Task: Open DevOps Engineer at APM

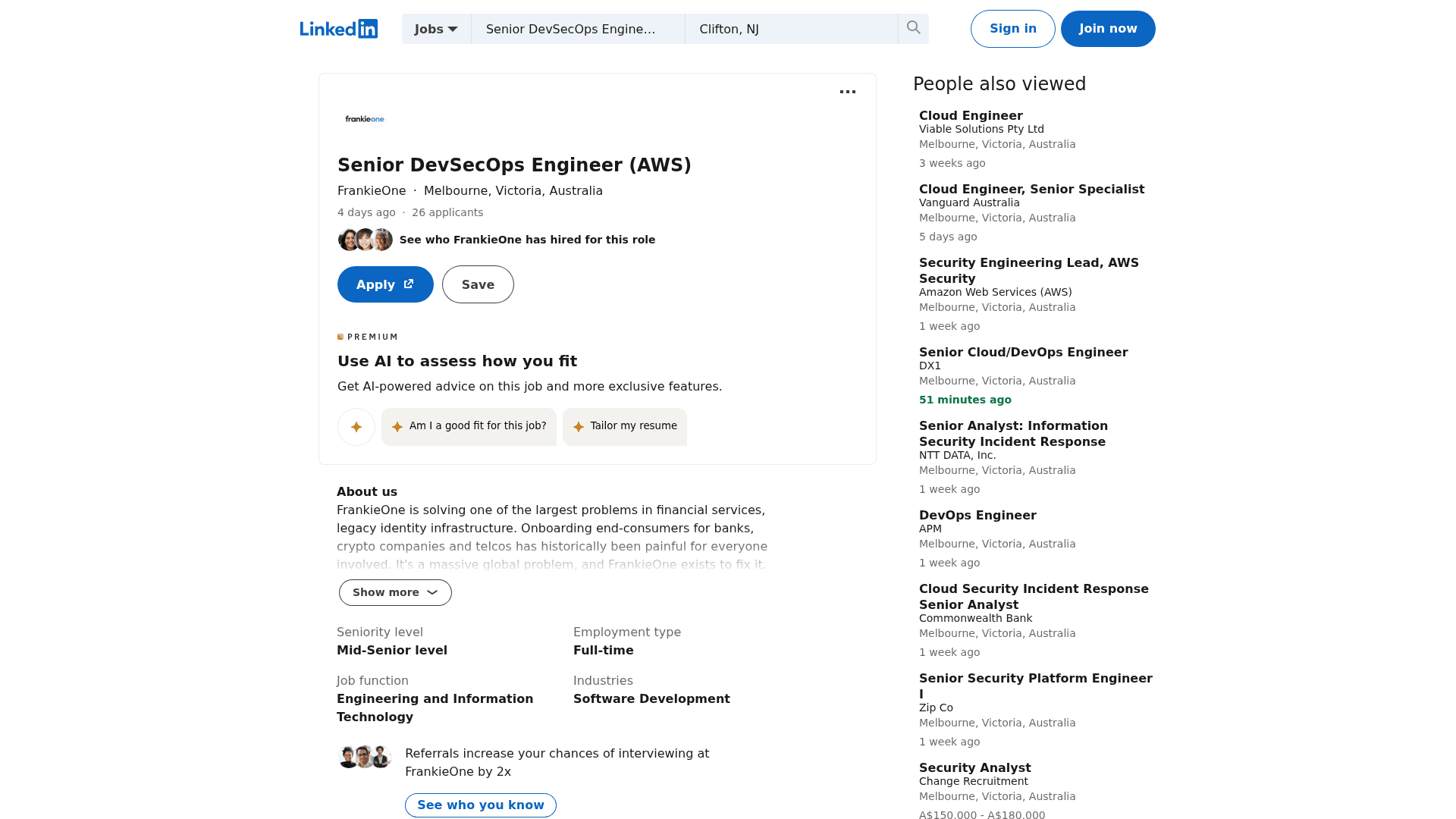Action: [977, 516]
